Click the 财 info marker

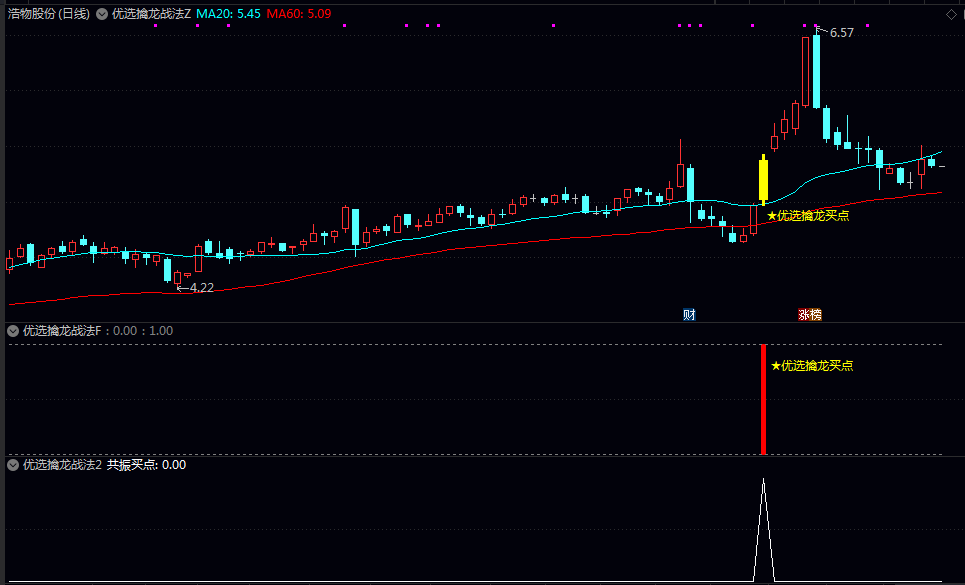pos(689,315)
